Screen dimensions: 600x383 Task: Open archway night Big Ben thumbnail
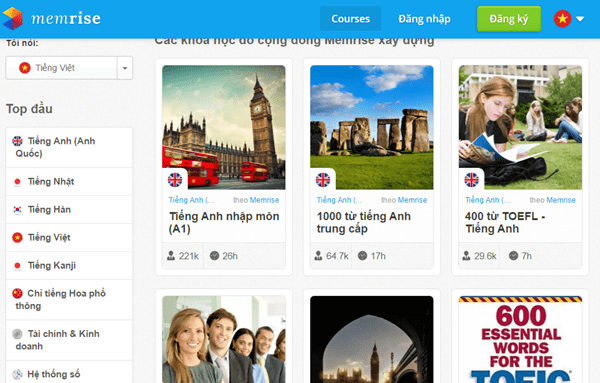[372, 339]
